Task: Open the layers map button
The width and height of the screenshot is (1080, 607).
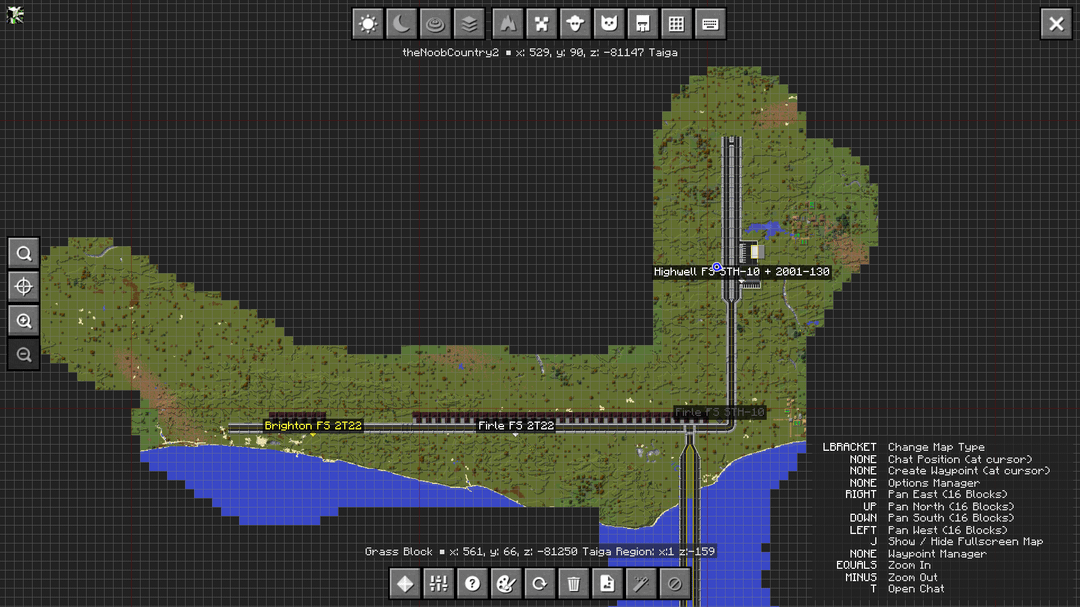Action: click(x=469, y=24)
